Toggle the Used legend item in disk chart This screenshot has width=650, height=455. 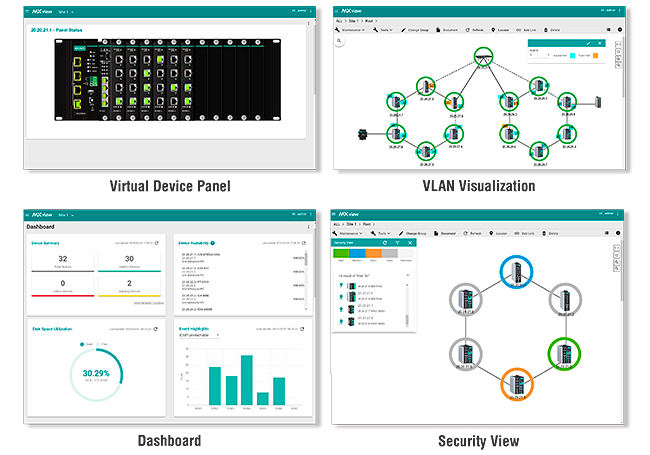tap(86, 344)
